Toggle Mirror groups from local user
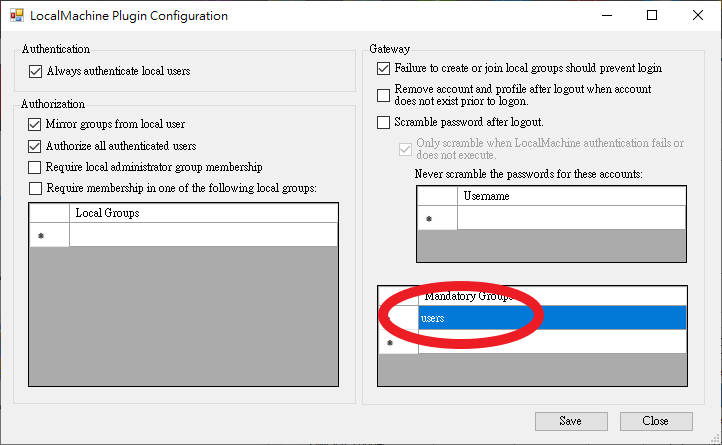The height and width of the screenshot is (445, 722). pyautogui.click(x=35, y=124)
